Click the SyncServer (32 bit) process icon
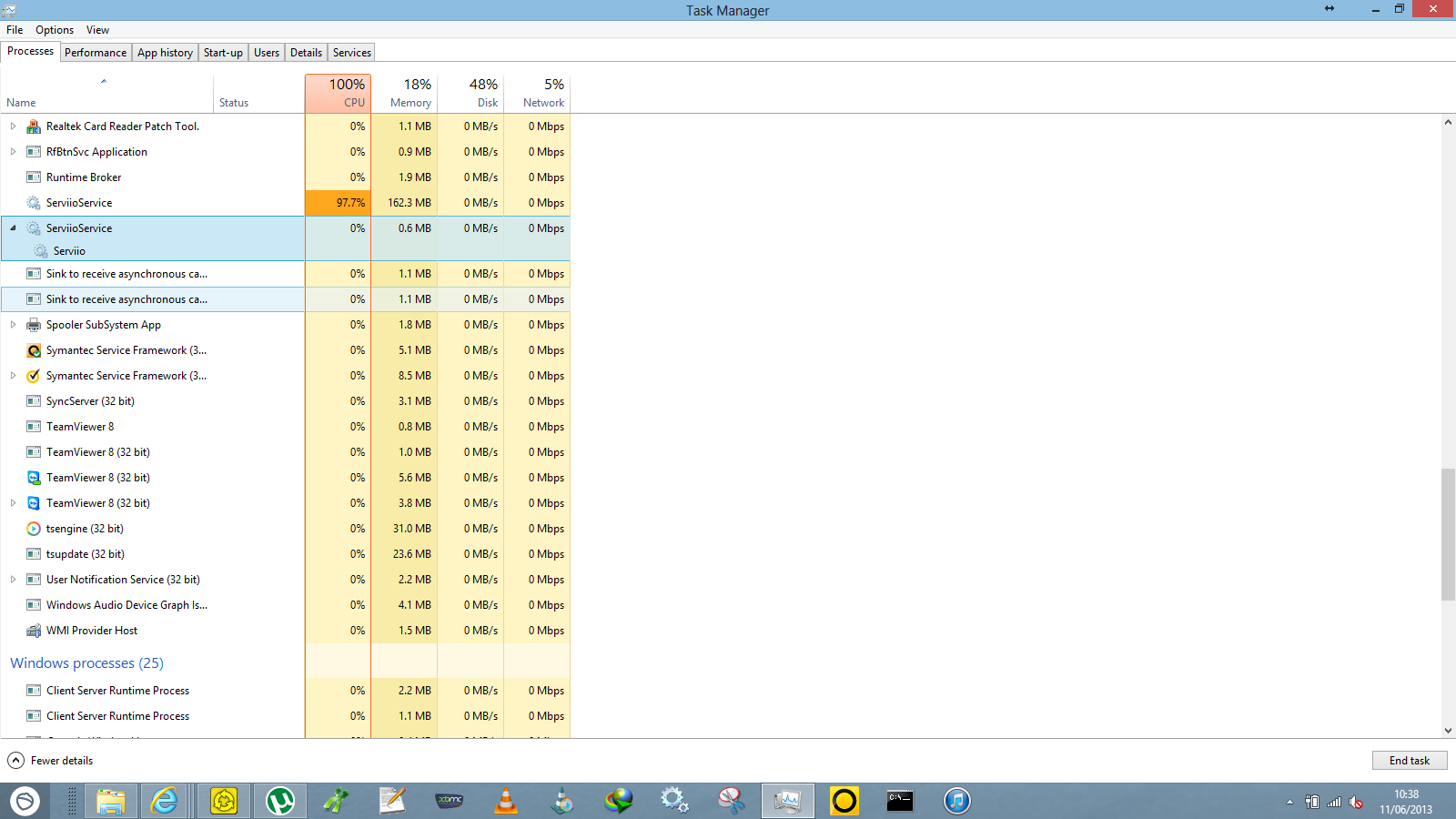Image resolution: width=1456 pixels, height=819 pixels. coord(34,401)
